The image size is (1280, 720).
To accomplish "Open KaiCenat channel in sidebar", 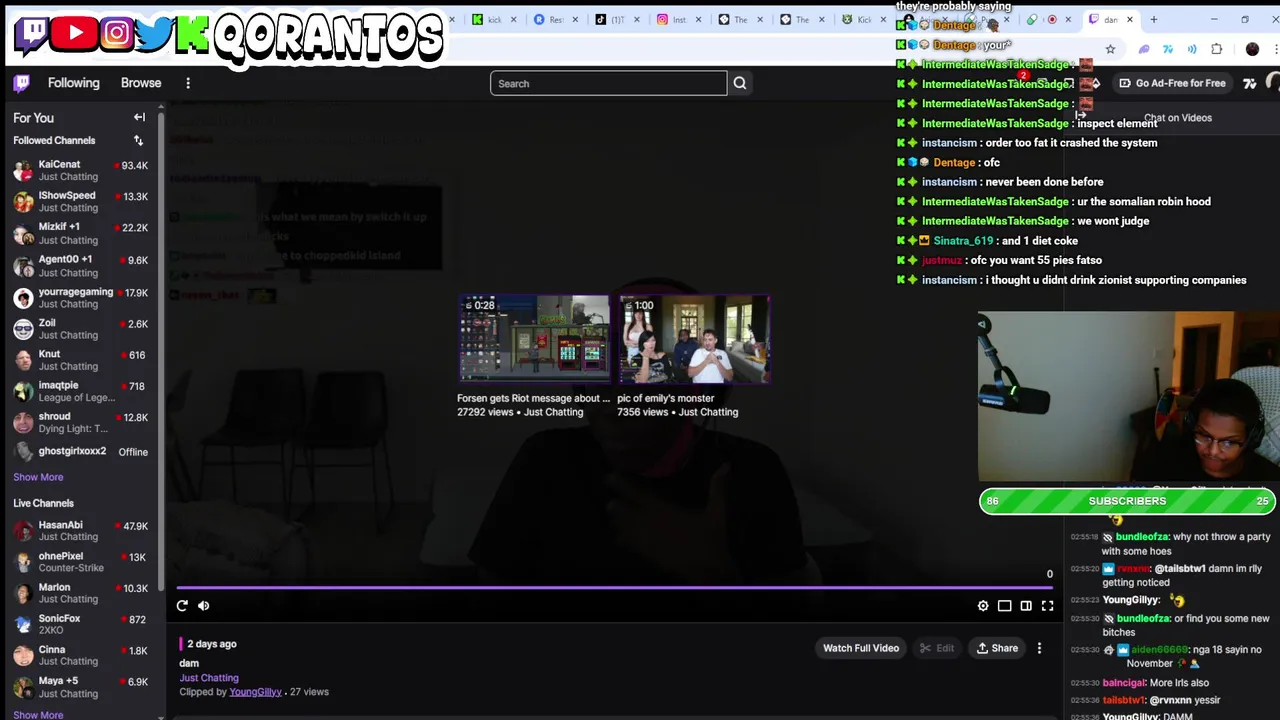I will (x=80, y=170).
